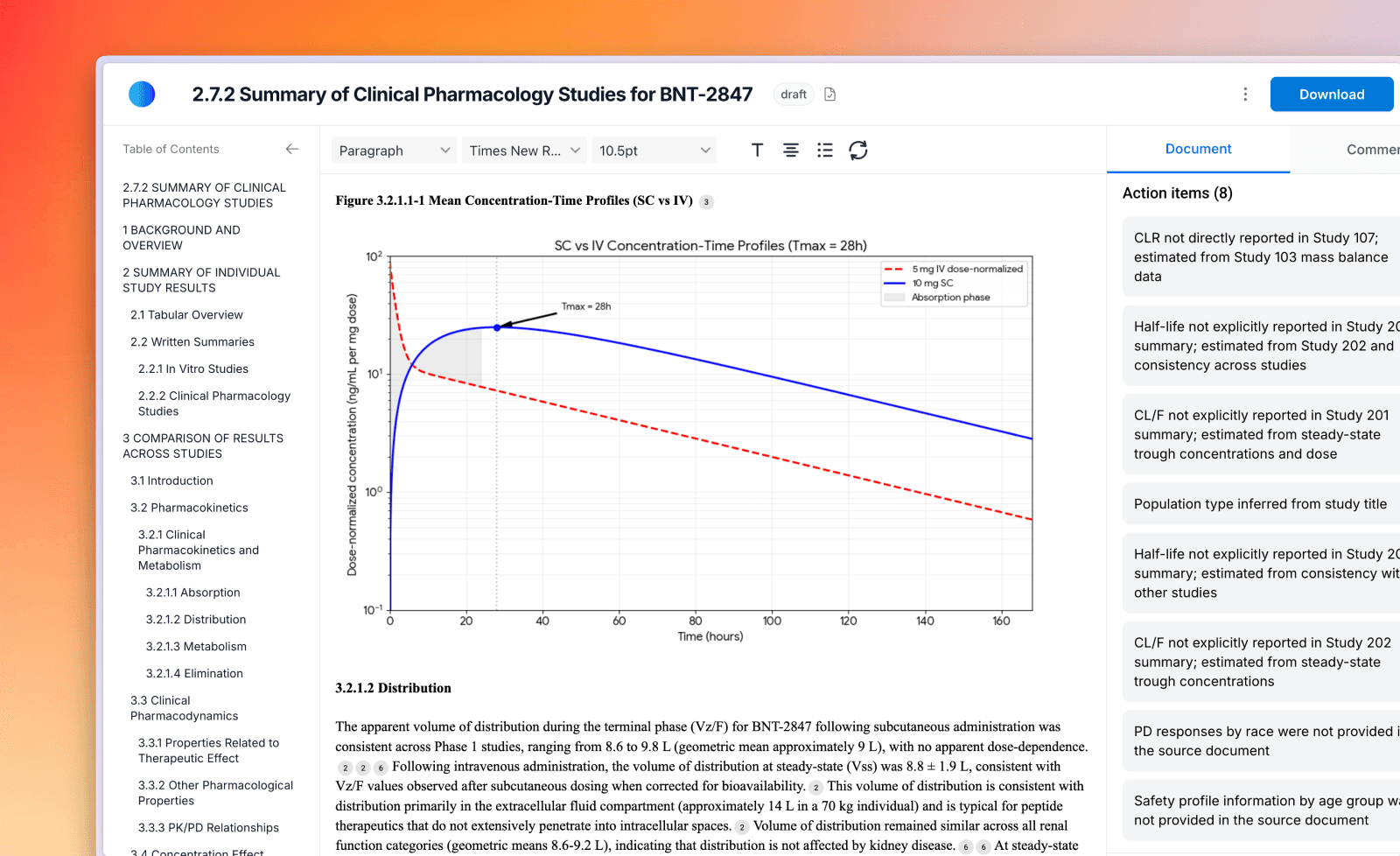Click the draft status badge
Image resolution: width=1400 pixels, height=856 pixels.
click(794, 95)
